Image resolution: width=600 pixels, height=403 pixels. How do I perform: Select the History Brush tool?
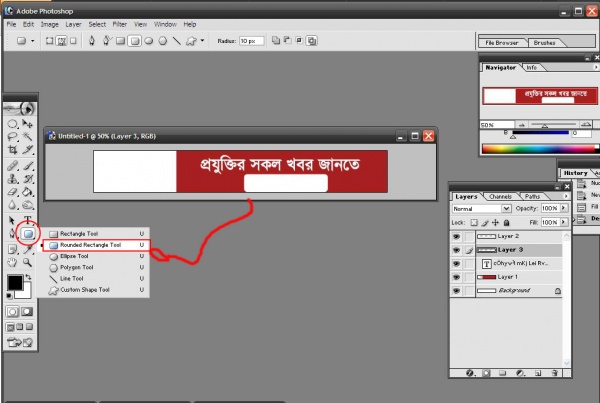(x=27, y=179)
